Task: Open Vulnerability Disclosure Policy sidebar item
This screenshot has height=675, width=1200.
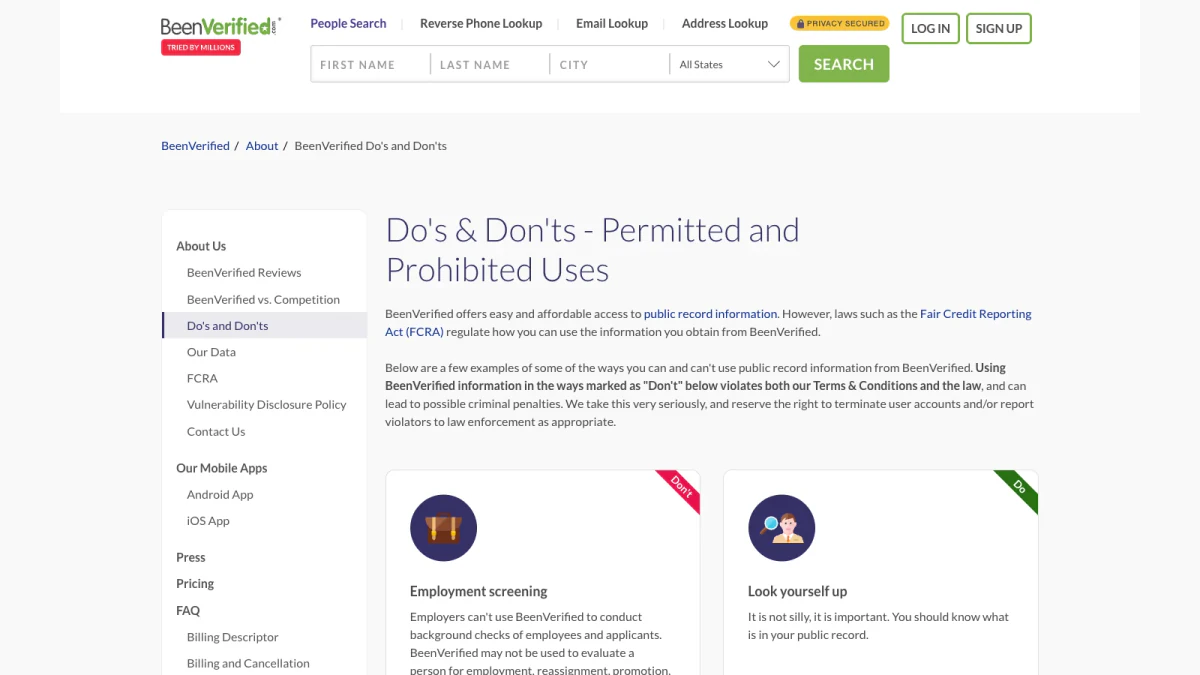Action: coord(266,405)
